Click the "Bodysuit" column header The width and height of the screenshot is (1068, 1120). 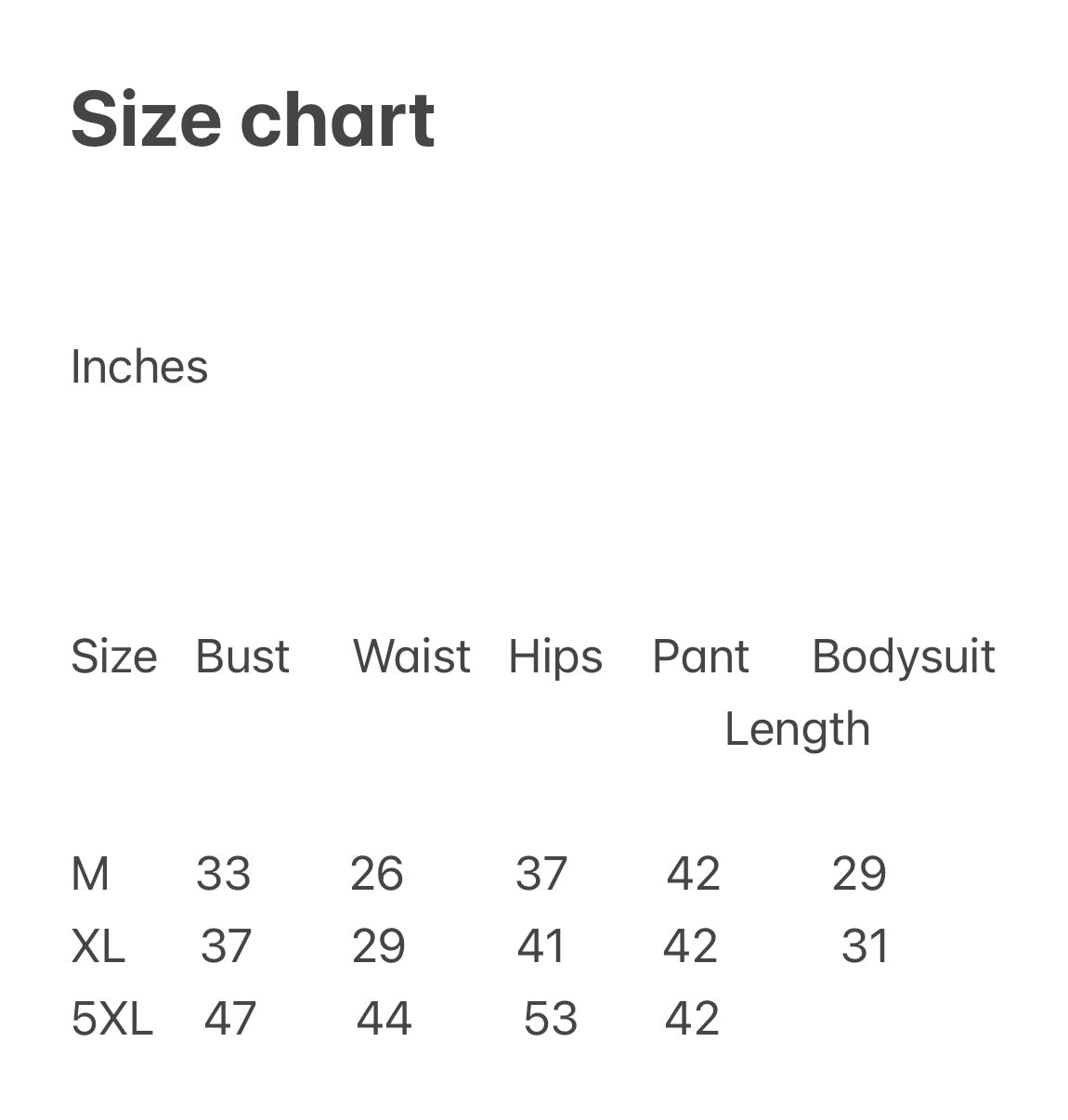click(x=903, y=657)
